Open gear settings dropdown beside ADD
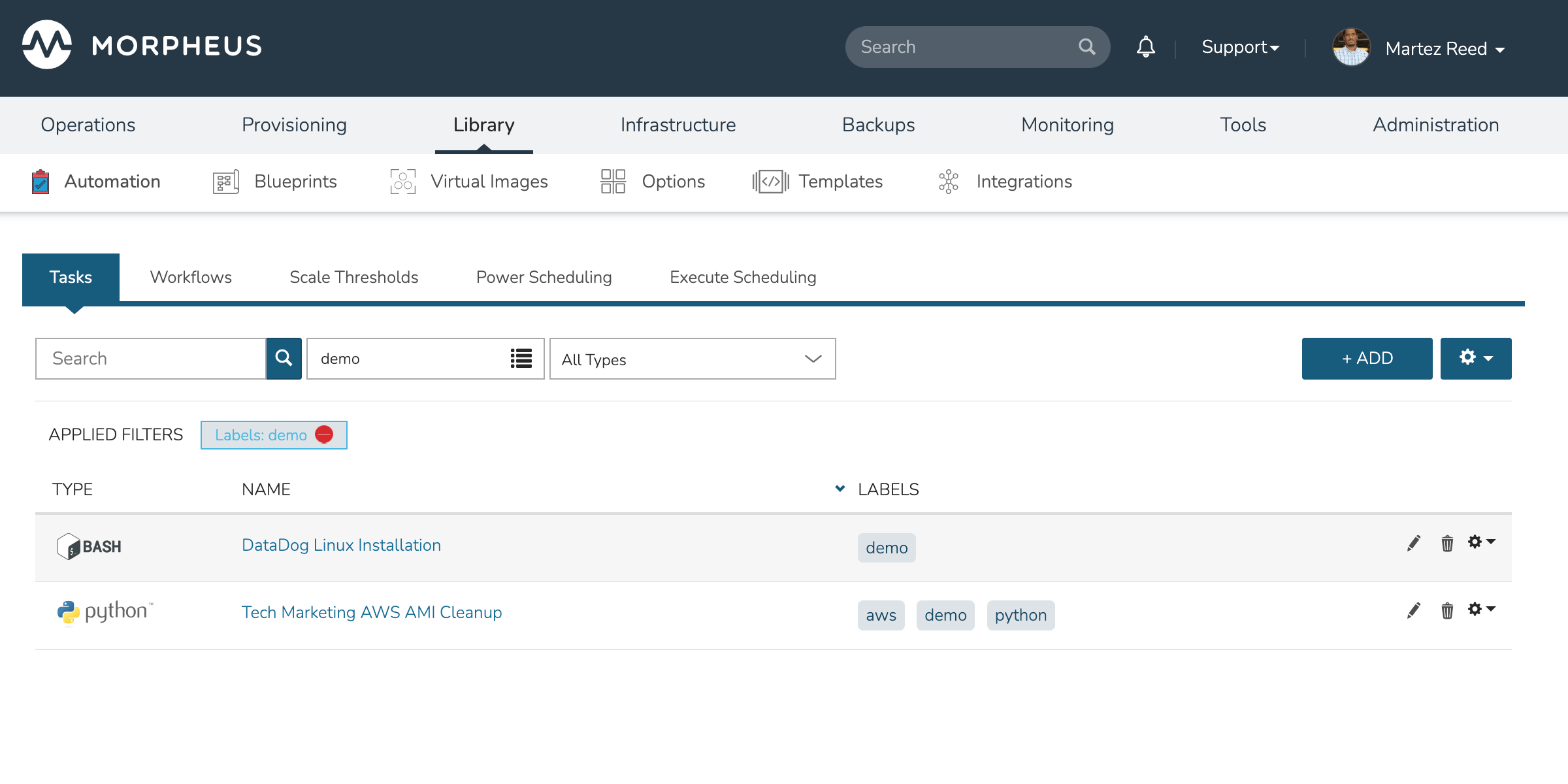The height and width of the screenshot is (784, 1568). 1475,358
